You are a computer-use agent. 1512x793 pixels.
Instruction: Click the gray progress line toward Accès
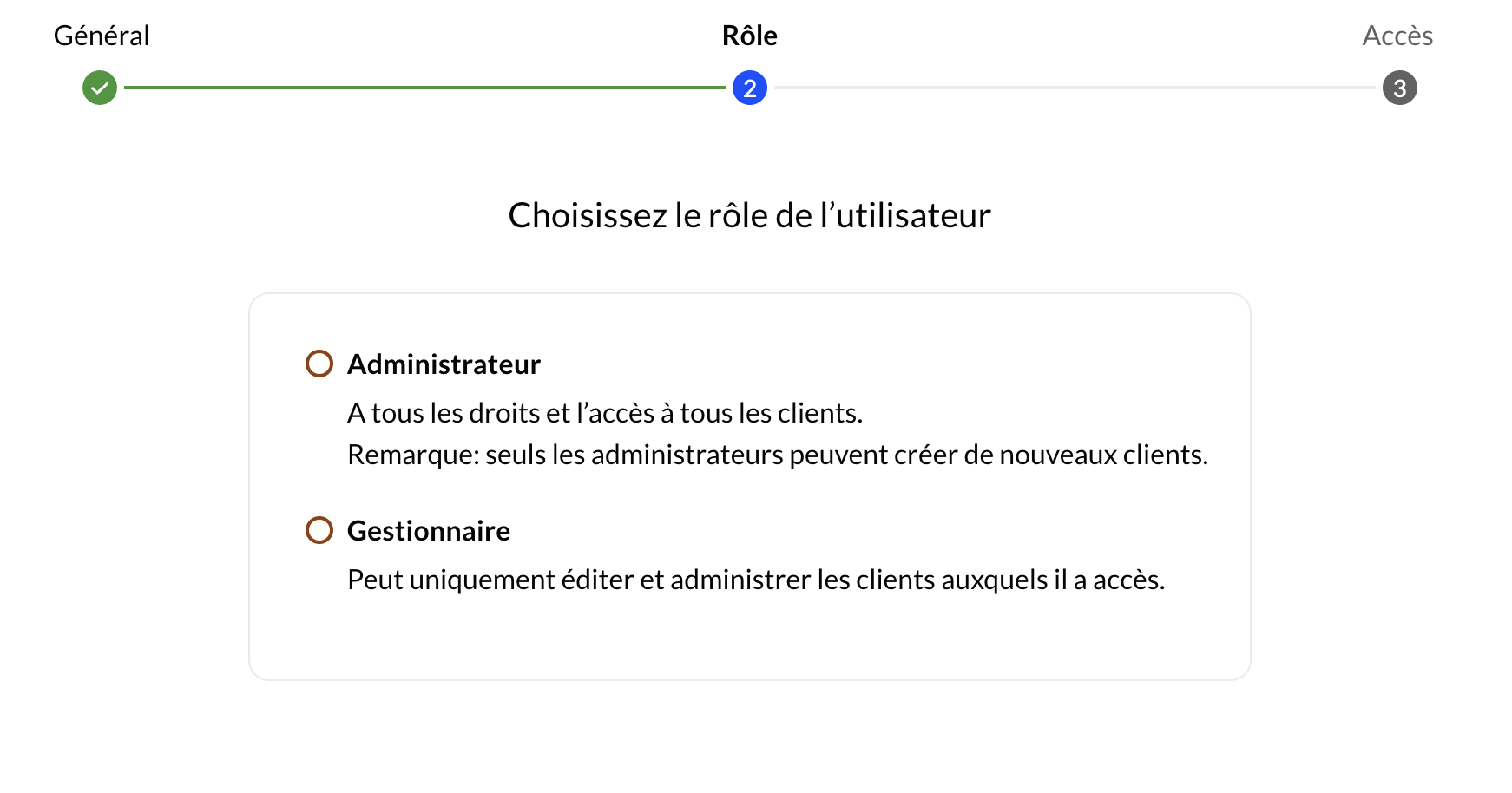[x=1075, y=88]
